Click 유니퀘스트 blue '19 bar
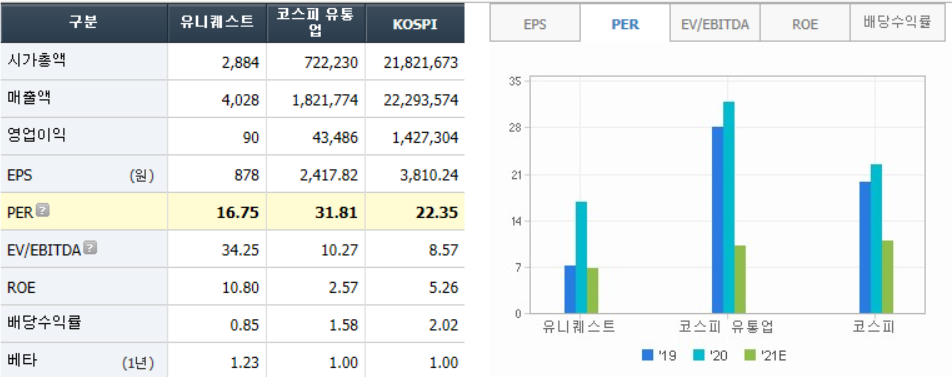This screenshot has width=952, height=377. (570, 290)
